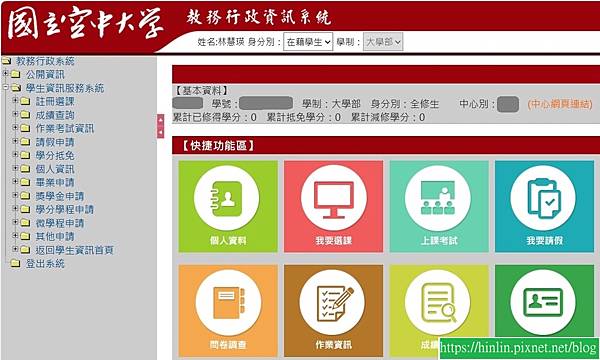The width and height of the screenshot is (600, 360).
Task: Expand the 畢業申請 tree node
Action: click(x=15, y=181)
